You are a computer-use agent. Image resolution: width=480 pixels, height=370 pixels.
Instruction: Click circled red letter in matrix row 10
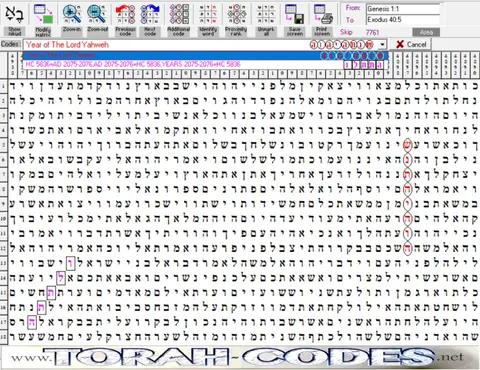(407, 219)
